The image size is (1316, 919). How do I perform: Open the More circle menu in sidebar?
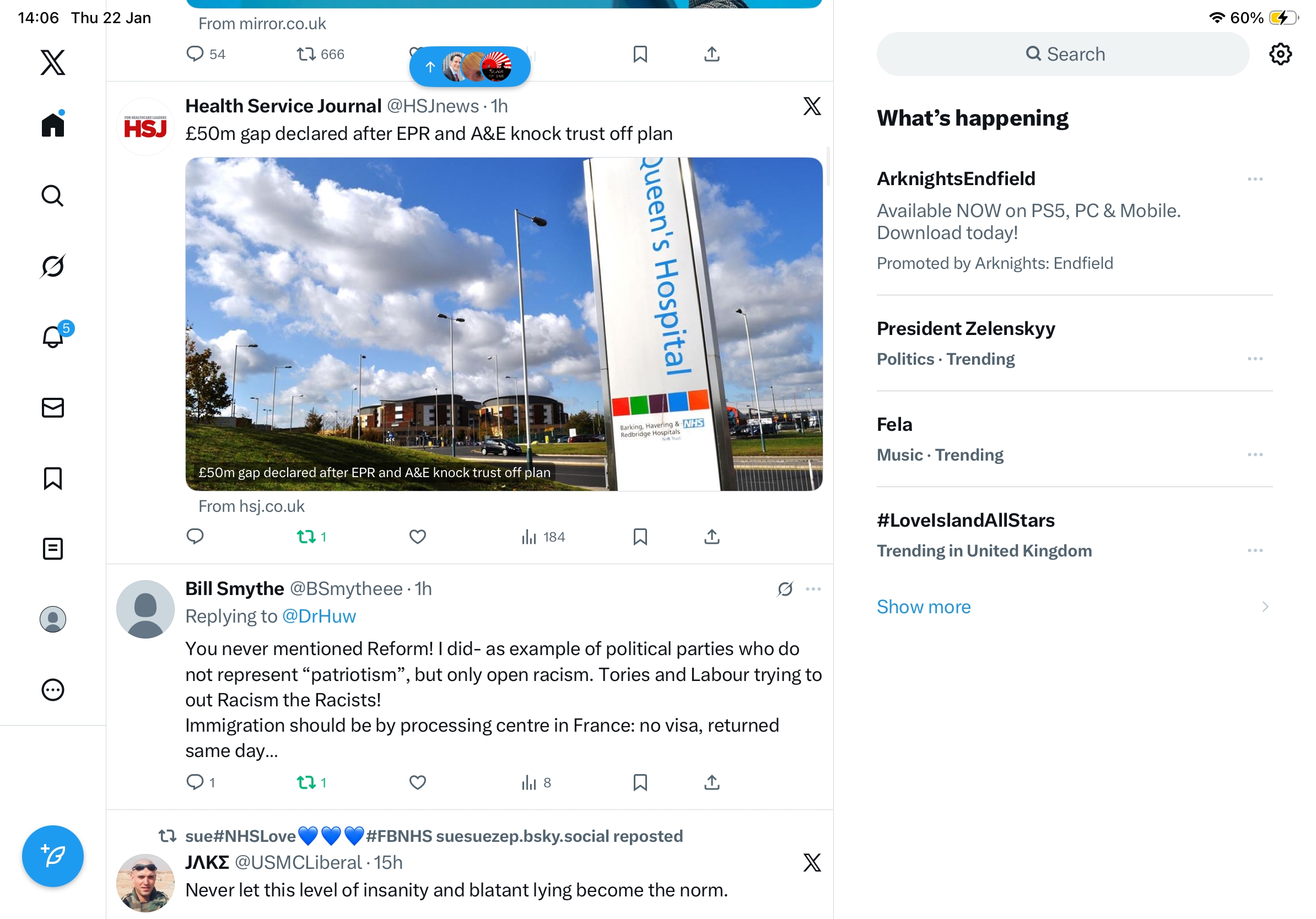coord(53,690)
